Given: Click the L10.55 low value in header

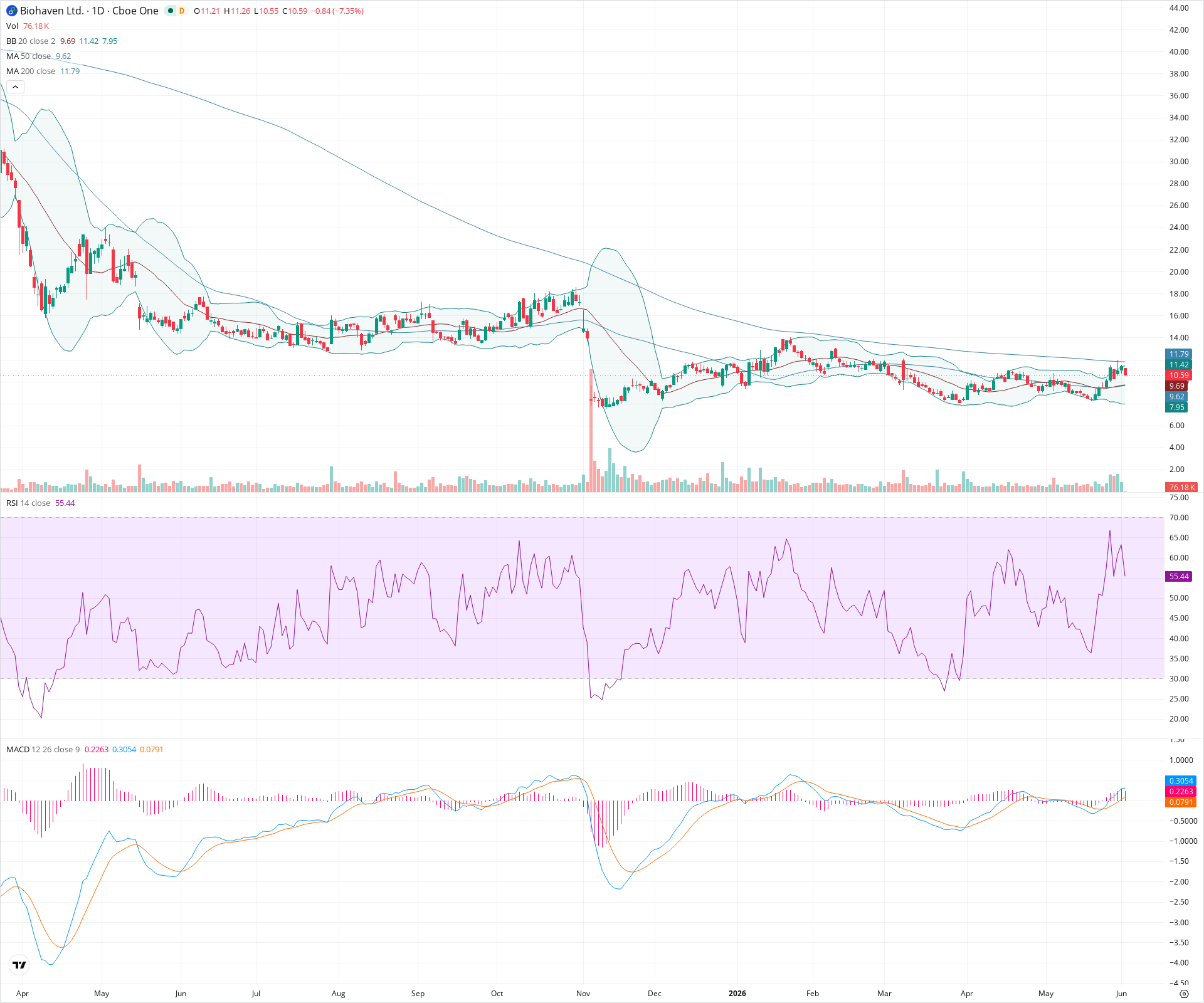Looking at the screenshot, I should pos(267,11).
